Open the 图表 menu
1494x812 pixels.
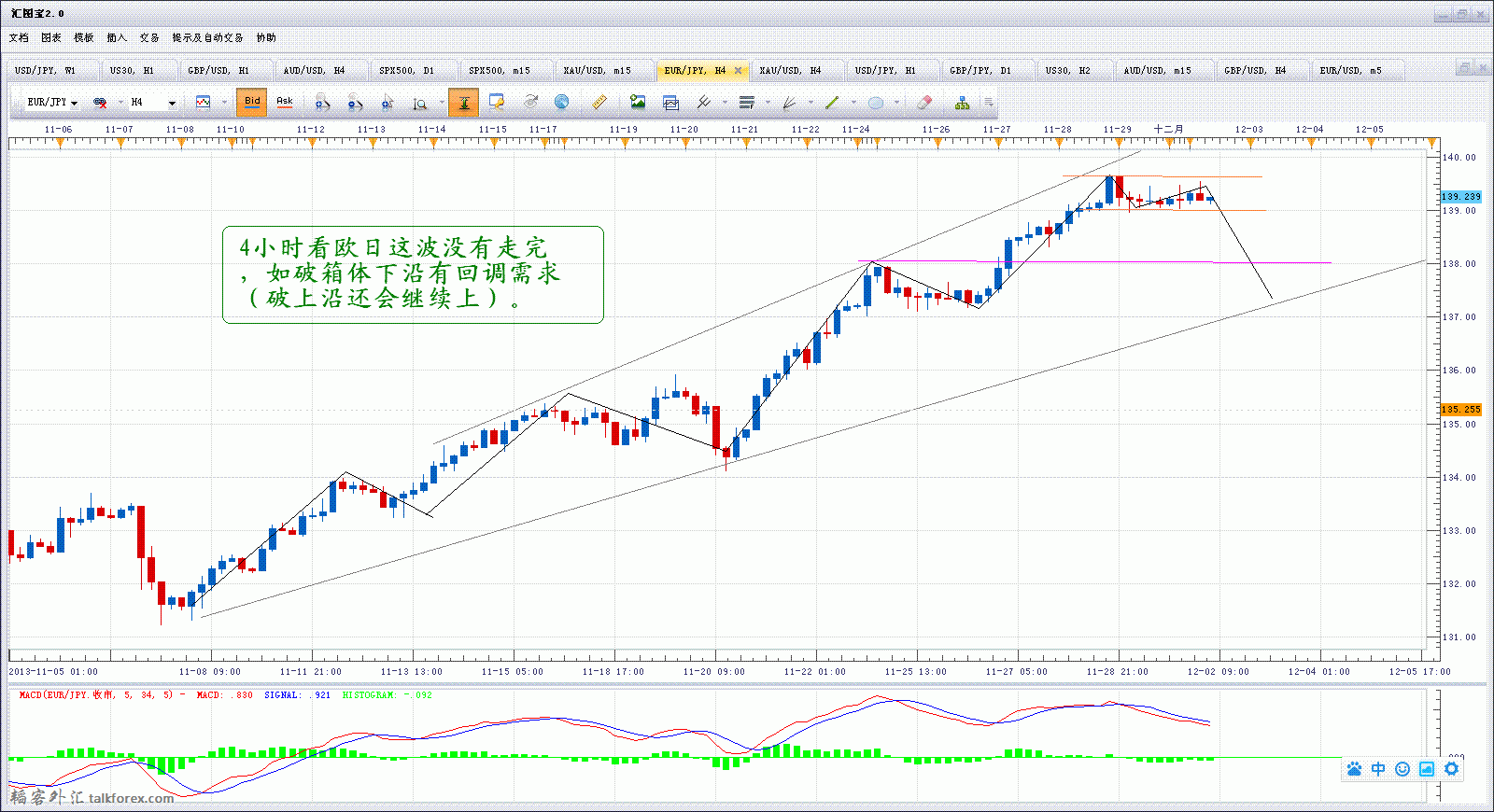(x=51, y=38)
